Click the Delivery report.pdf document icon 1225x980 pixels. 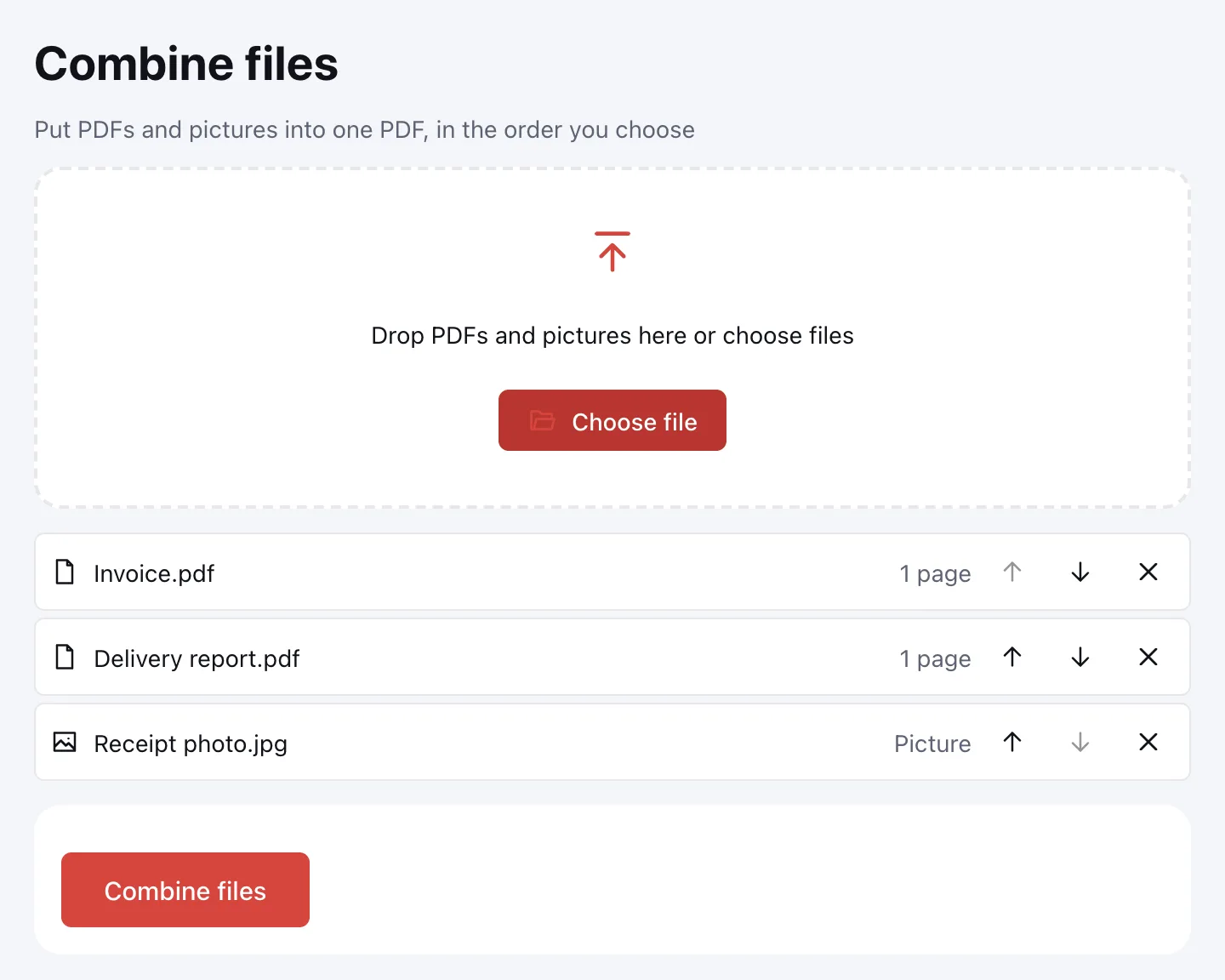pyautogui.click(x=65, y=657)
